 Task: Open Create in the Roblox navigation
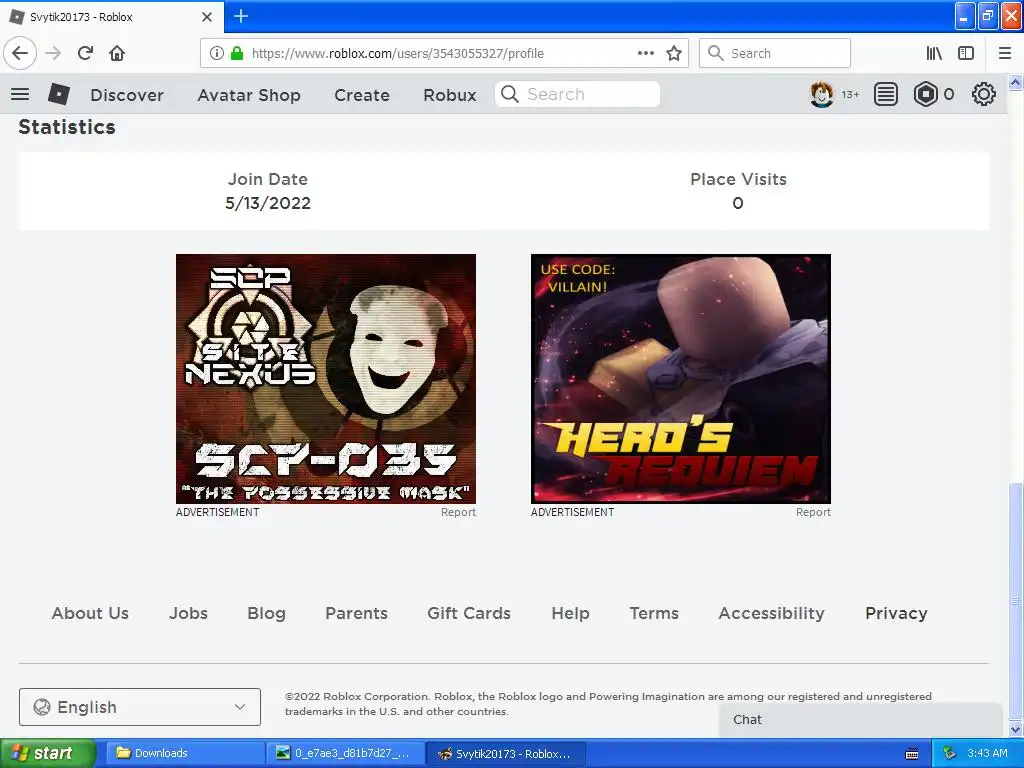pos(362,95)
